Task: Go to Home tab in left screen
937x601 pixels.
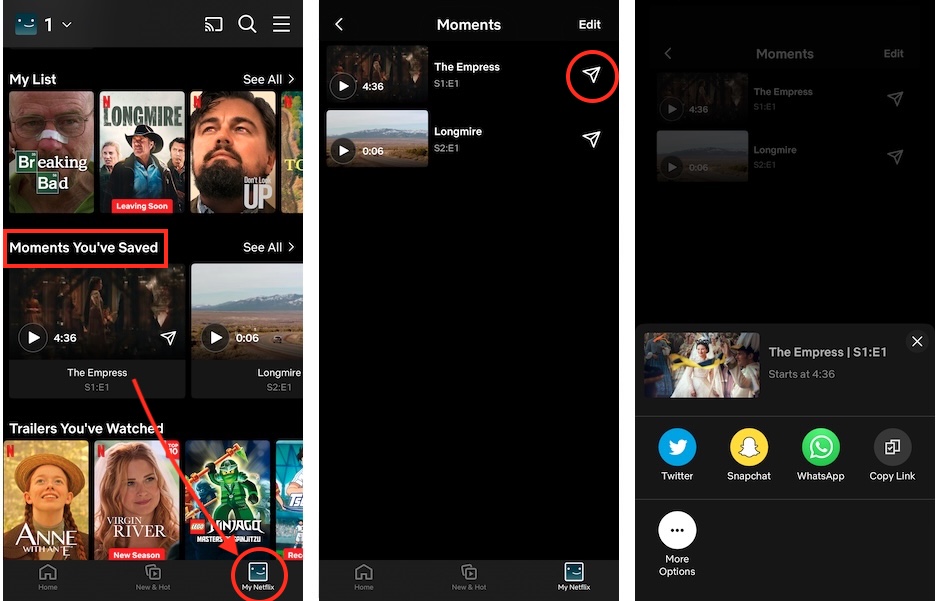Action: (x=48, y=577)
